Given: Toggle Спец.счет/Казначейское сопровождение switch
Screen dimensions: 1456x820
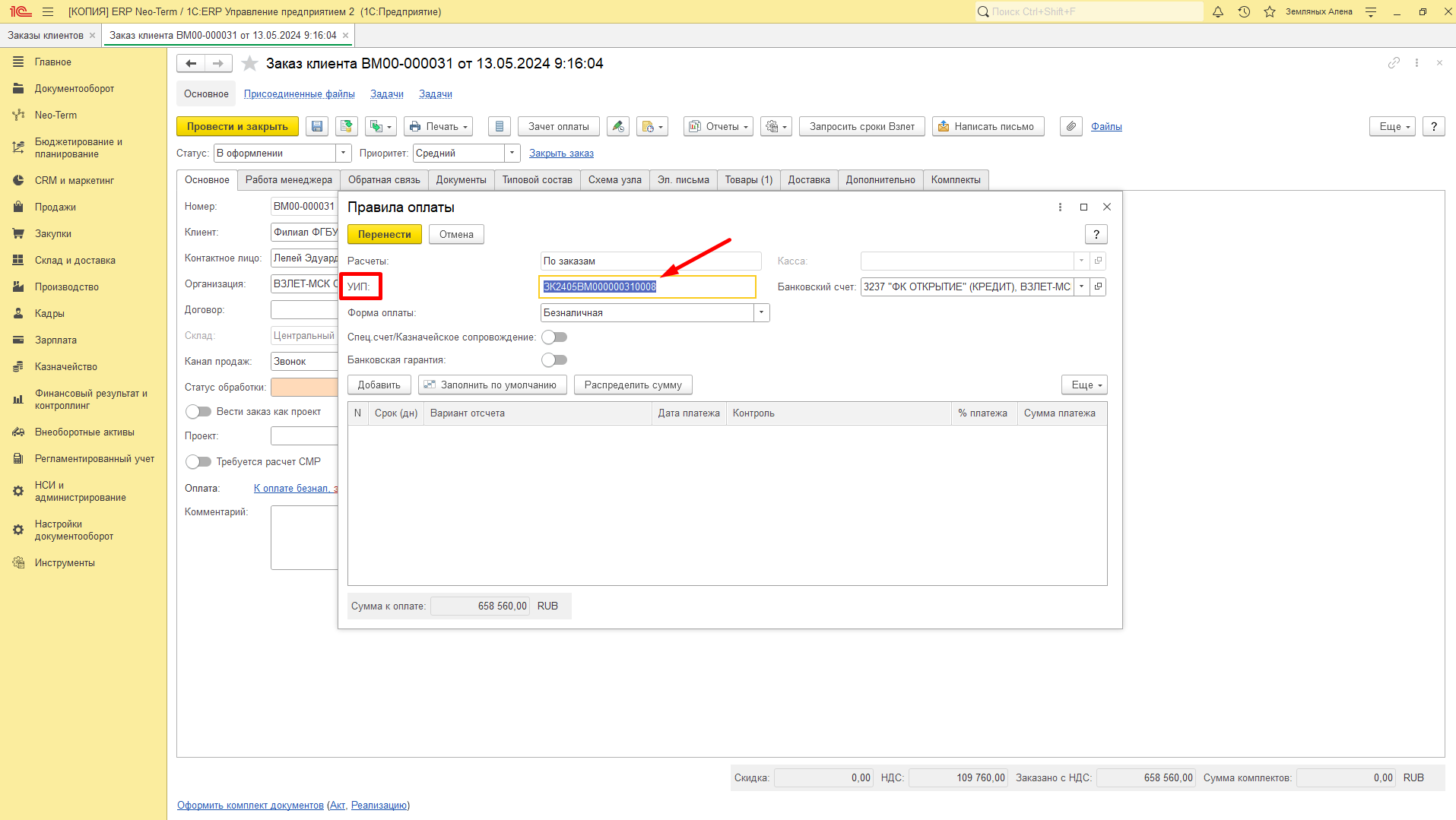Looking at the screenshot, I should (554, 337).
